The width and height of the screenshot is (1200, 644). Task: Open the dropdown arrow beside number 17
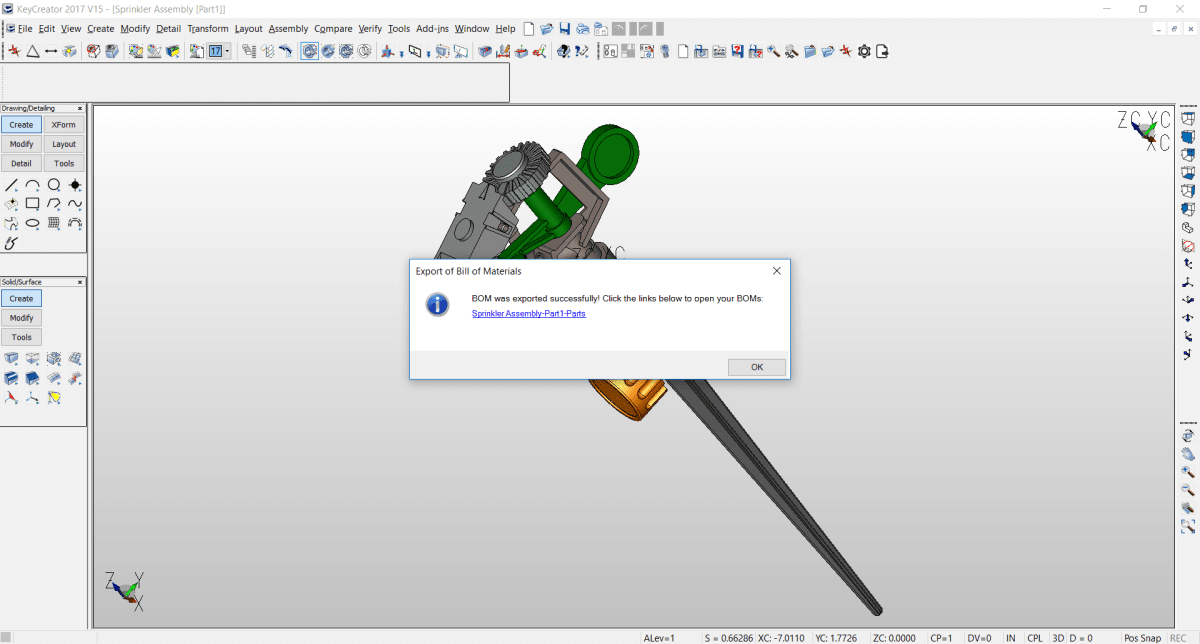coord(227,51)
